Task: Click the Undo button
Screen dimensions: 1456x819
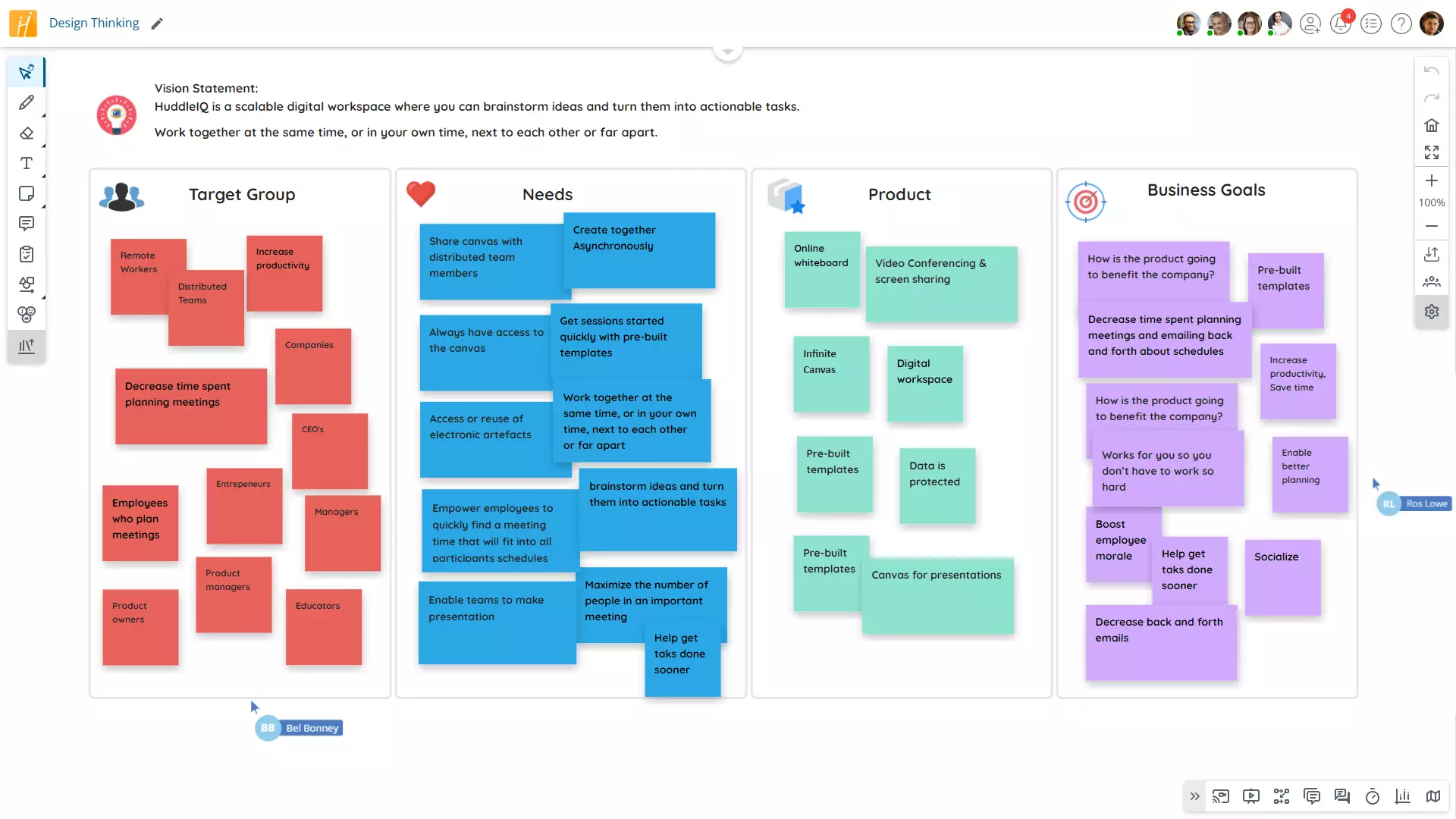Action: [x=1432, y=70]
